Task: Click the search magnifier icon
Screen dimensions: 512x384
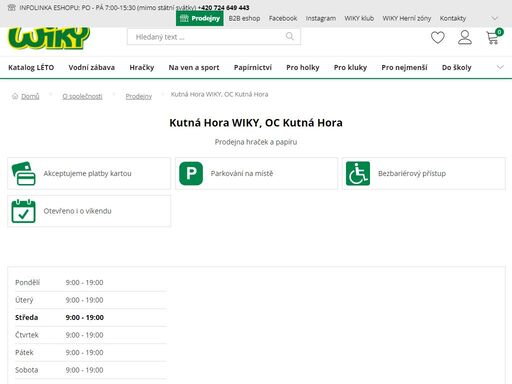Action: pyautogui.click(x=290, y=36)
